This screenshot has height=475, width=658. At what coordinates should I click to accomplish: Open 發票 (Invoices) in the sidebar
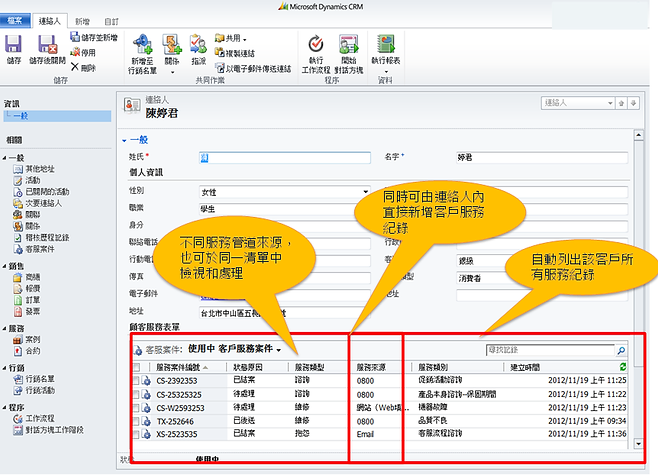27,311
